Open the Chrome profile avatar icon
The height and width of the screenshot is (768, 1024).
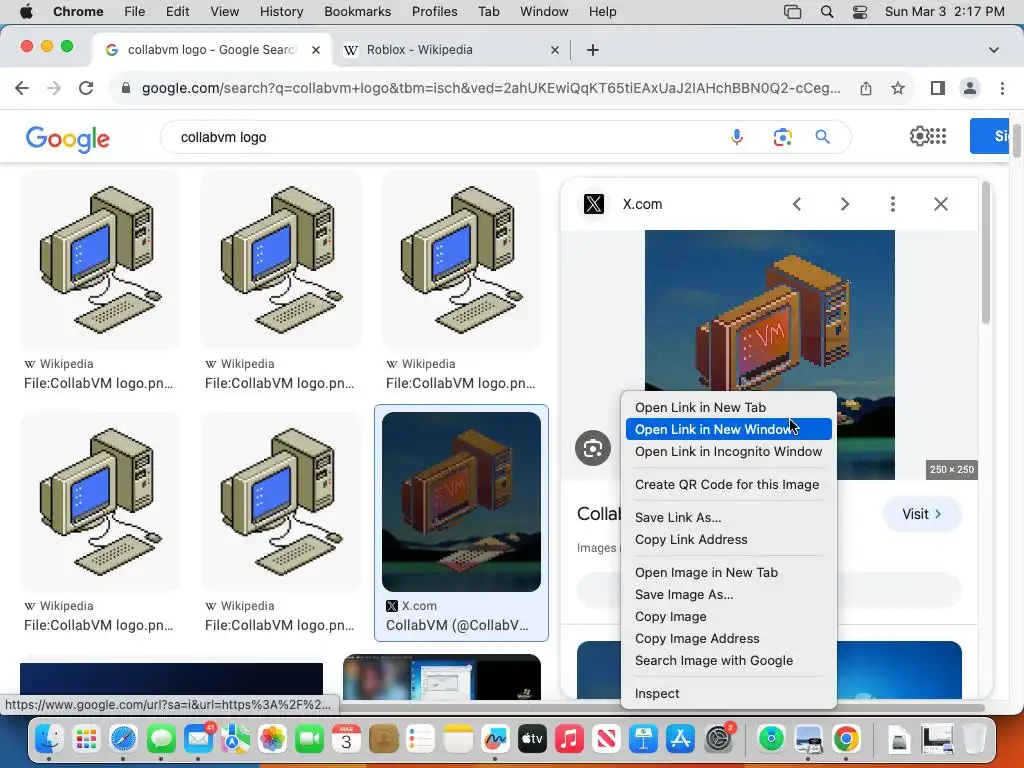(x=970, y=88)
